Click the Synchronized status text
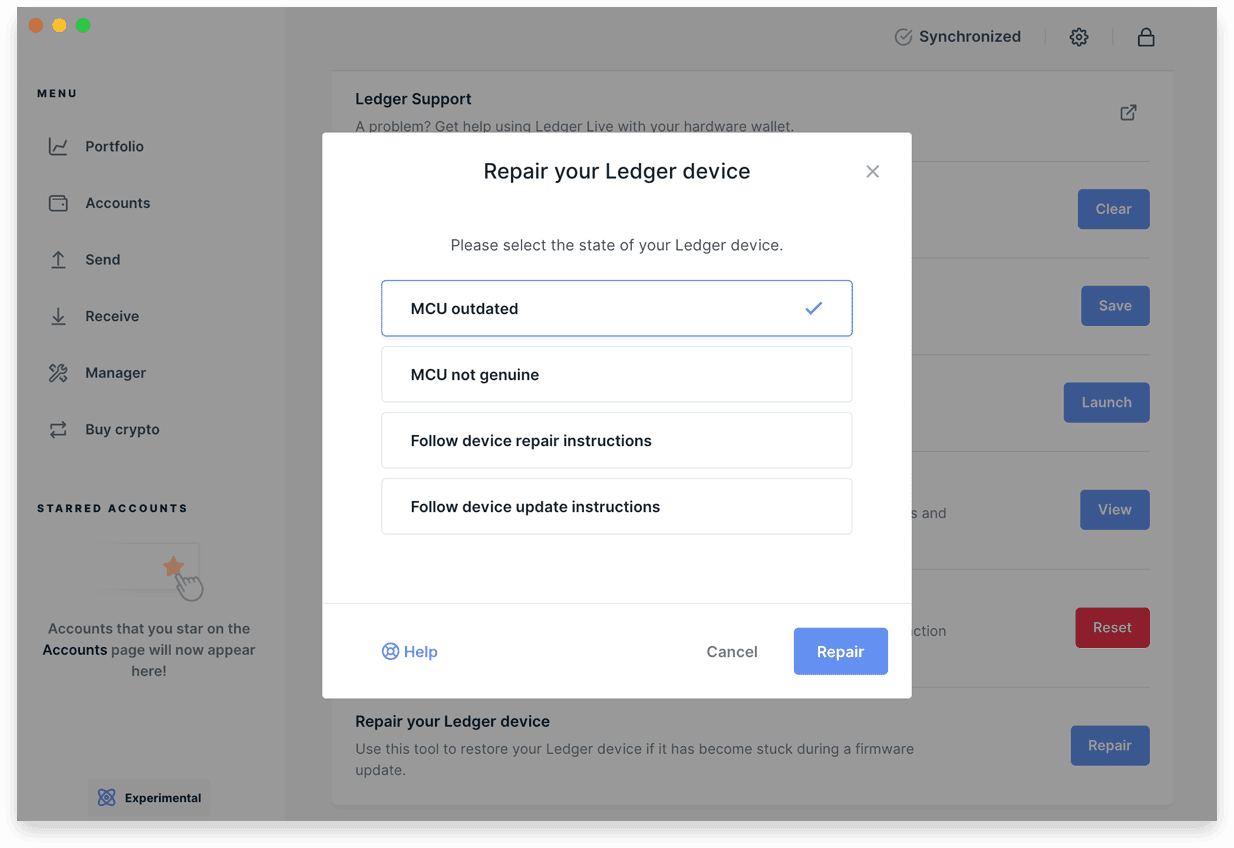The height and width of the screenshot is (848, 1234). pyautogui.click(x=970, y=37)
